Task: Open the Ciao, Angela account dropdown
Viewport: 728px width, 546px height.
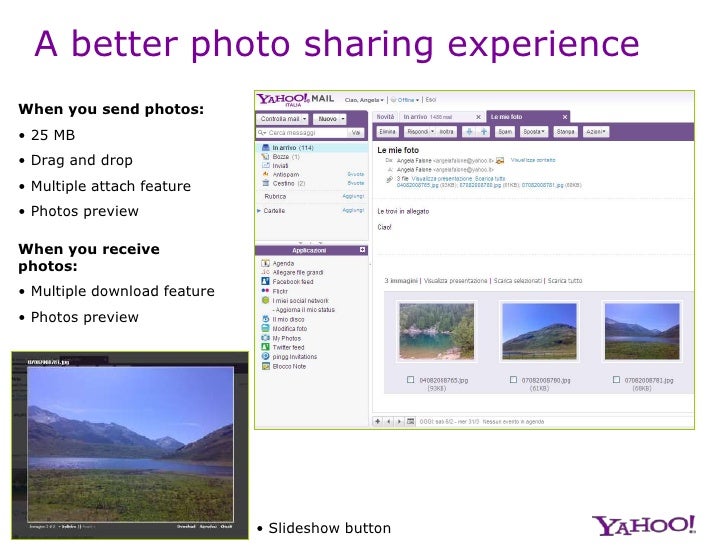Action: 364,100
